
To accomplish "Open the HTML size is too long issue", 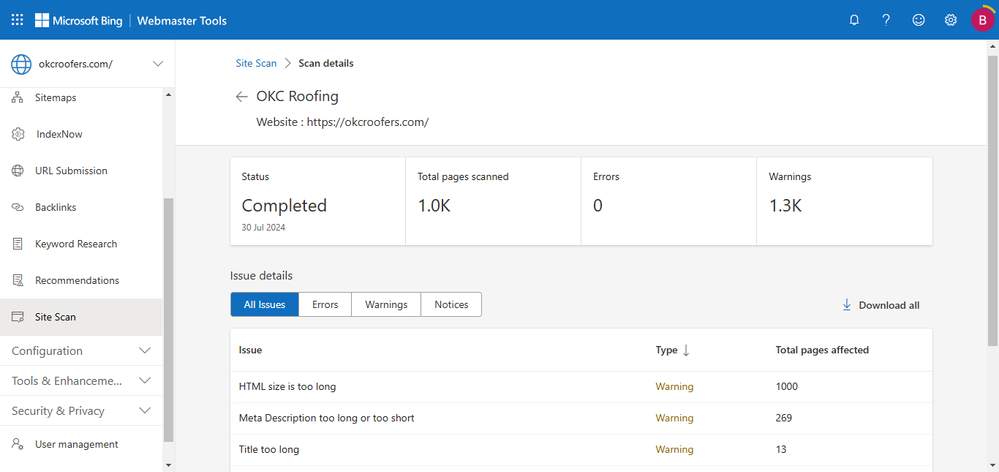I will pos(287,386).
